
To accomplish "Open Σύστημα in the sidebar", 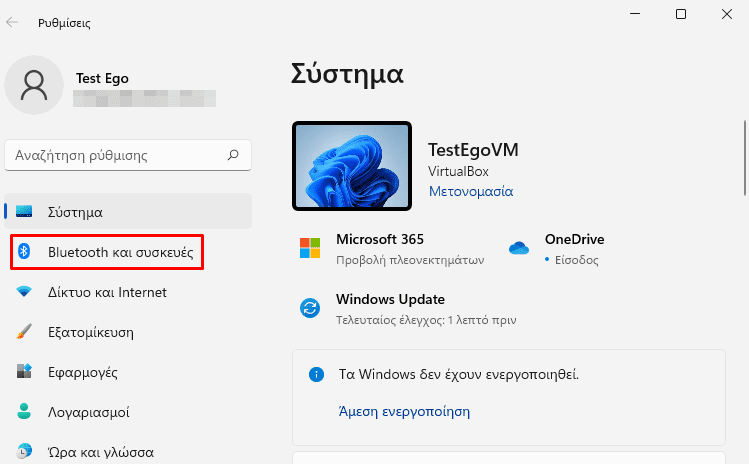I will 128,211.
